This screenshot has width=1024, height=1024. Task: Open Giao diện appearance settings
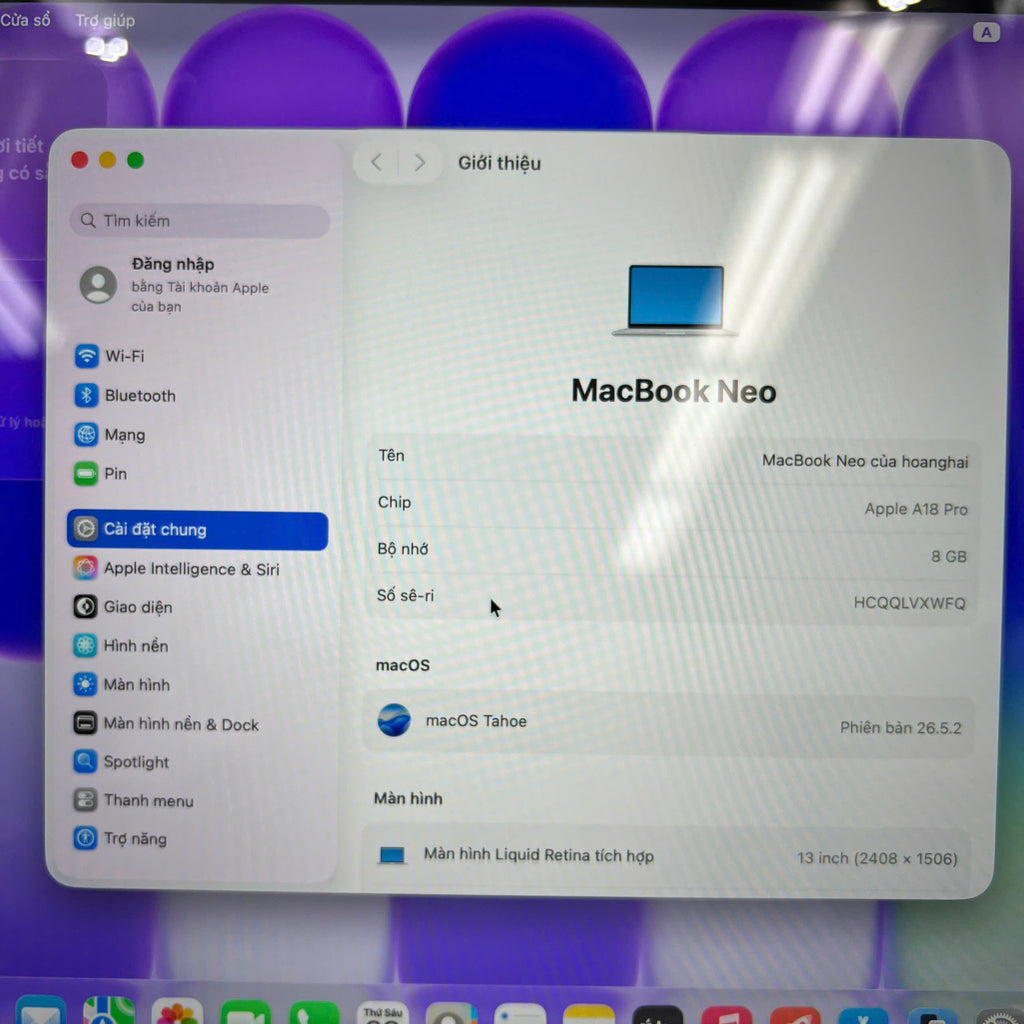(x=123, y=607)
